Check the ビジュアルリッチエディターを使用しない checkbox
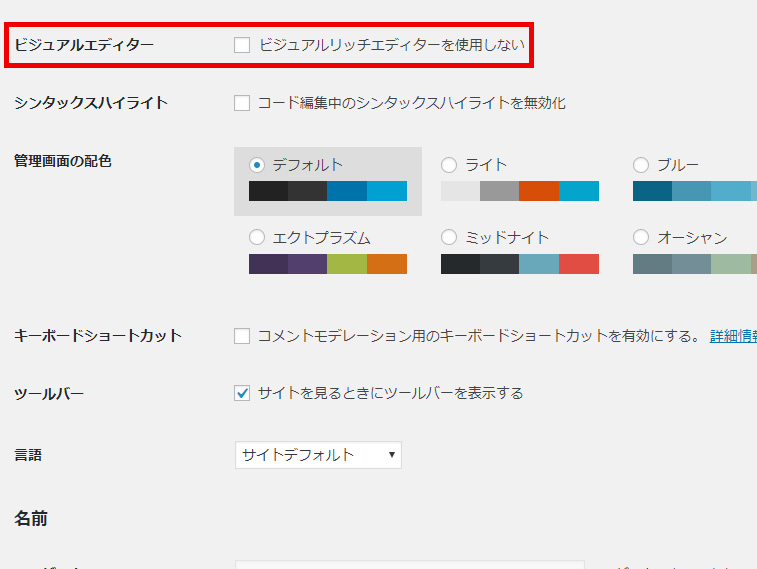This screenshot has width=757, height=569. 242,45
